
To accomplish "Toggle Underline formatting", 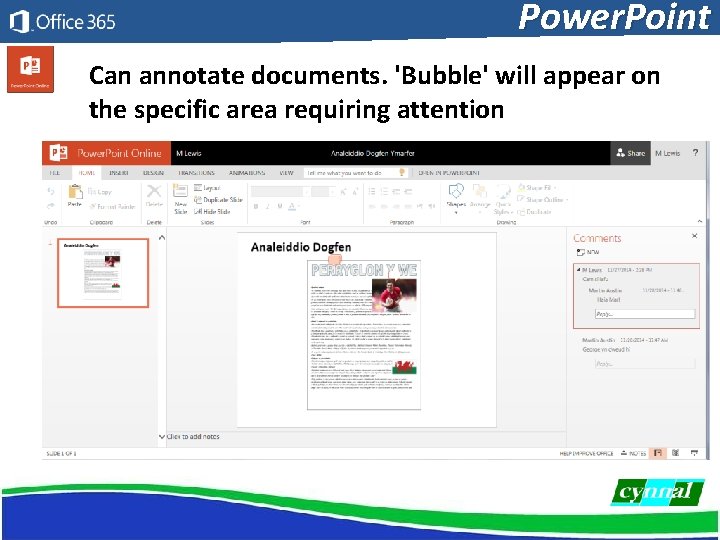I will coord(280,207).
